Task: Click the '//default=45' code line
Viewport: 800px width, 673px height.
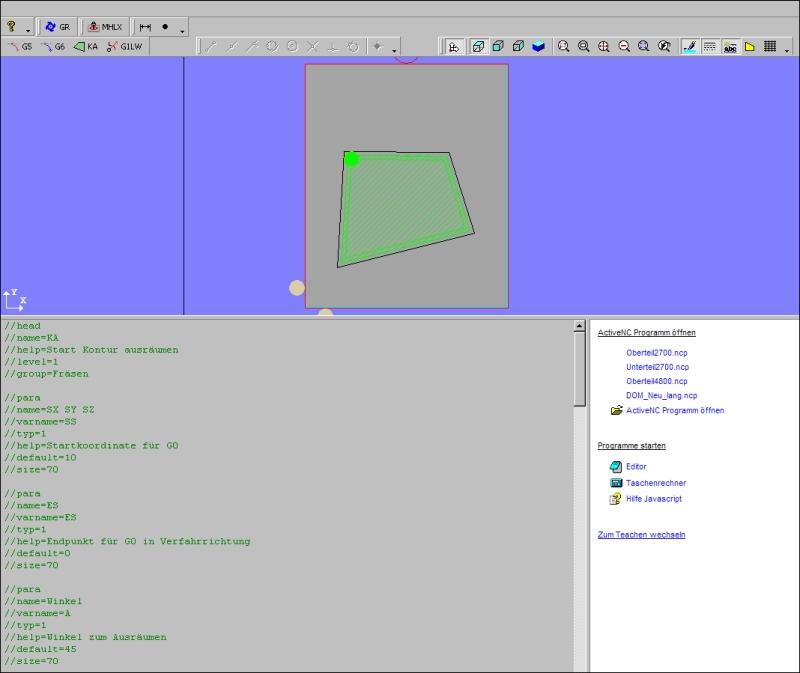Action: click(40, 649)
